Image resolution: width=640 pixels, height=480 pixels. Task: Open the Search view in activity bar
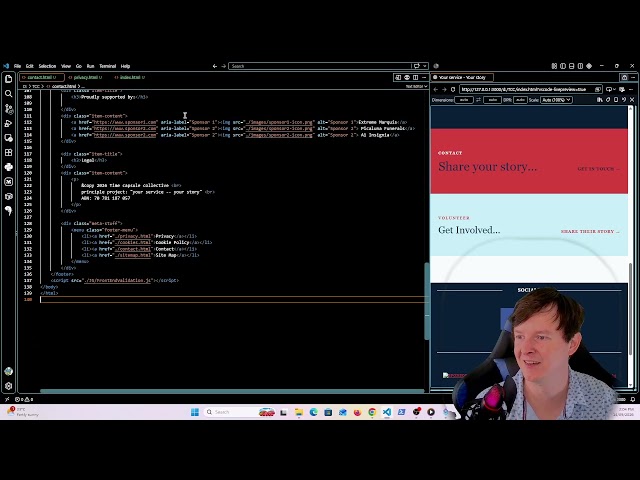pyautogui.click(x=9, y=94)
